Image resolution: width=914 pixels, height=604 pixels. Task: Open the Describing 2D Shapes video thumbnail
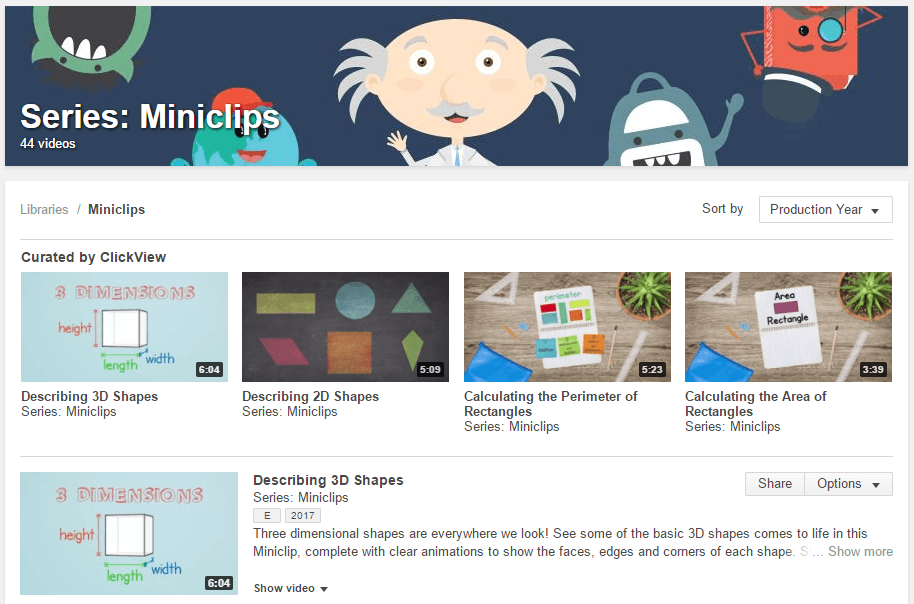[345, 327]
